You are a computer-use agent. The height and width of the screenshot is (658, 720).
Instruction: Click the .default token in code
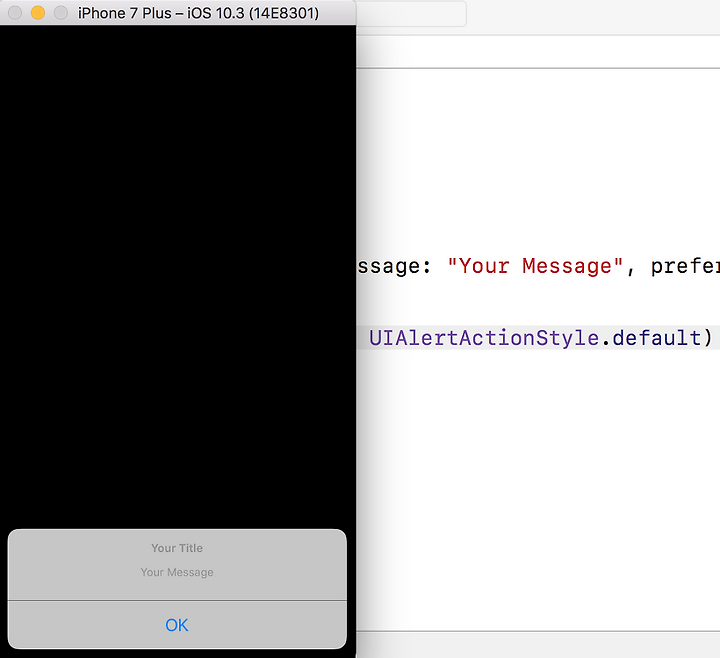pyautogui.click(x=651, y=338)
